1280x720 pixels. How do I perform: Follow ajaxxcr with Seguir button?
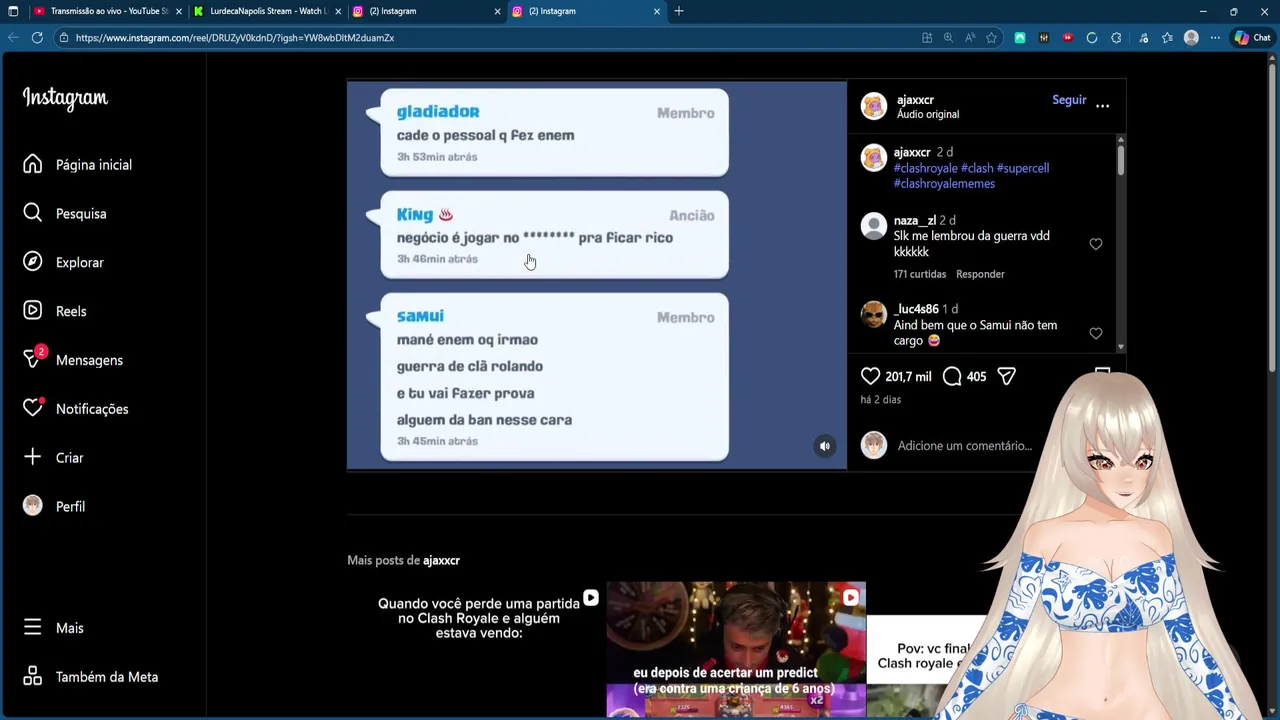coord(1069,100)
